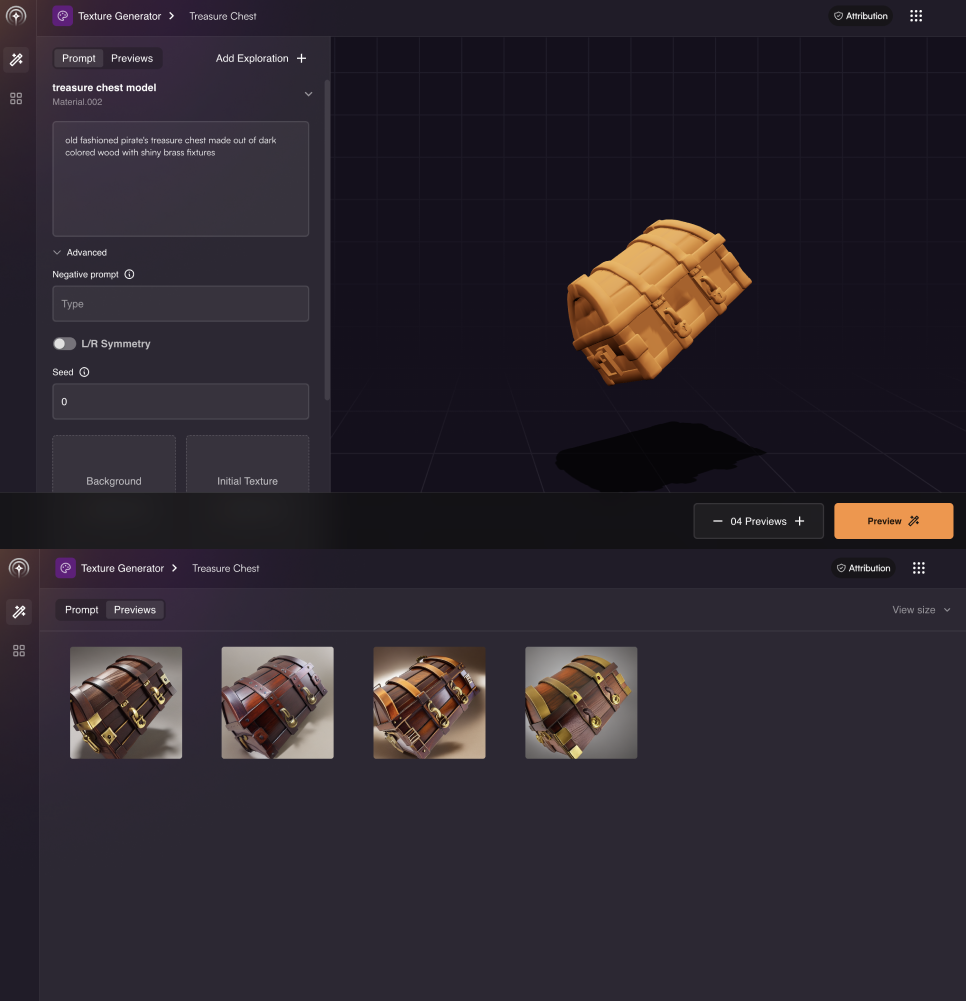The image size is (966, 1001).
Task: Open the apps grid menu in lower window
Action: coord(919,568)
